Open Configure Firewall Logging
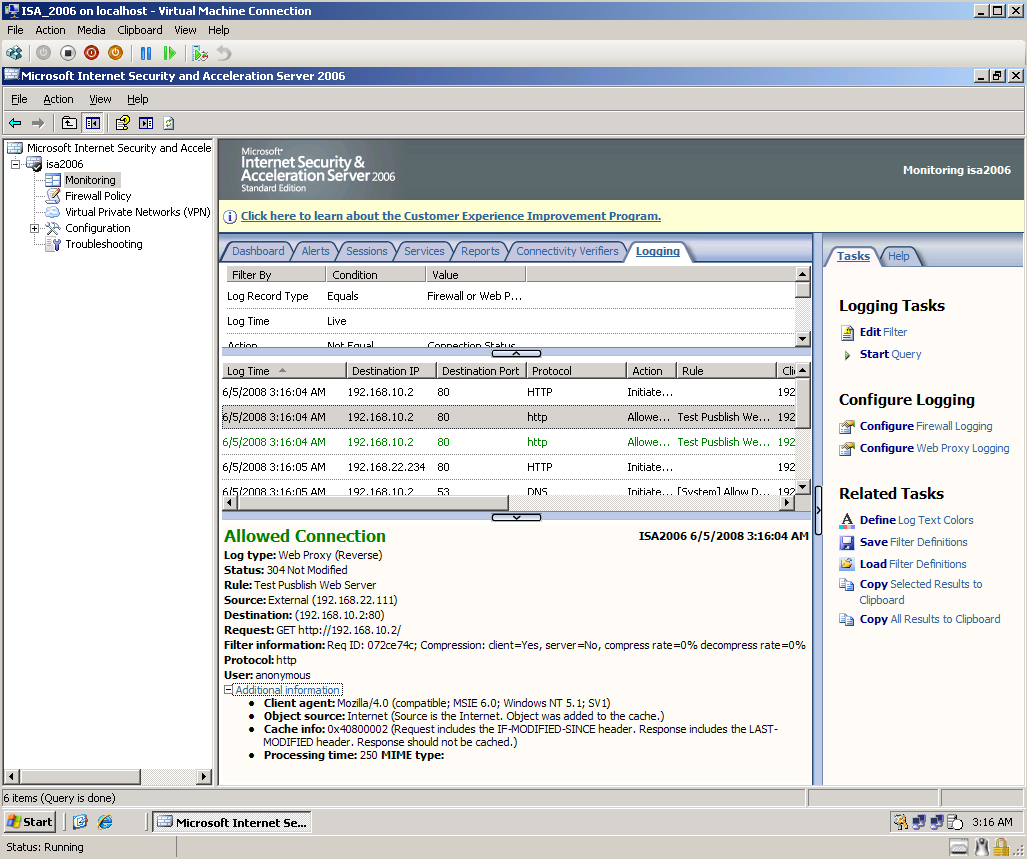The width and height of the screenshot is (1027, 859). pos(925,426)
